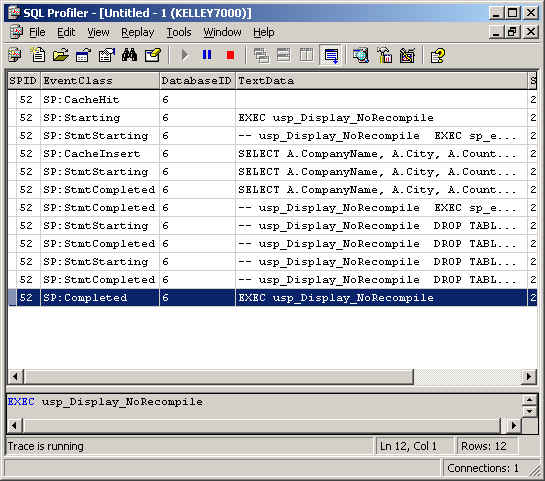The image size is (545, 481).
Task: Click the detail pane horizontal scrollbar track
Action: coord(261,425)
